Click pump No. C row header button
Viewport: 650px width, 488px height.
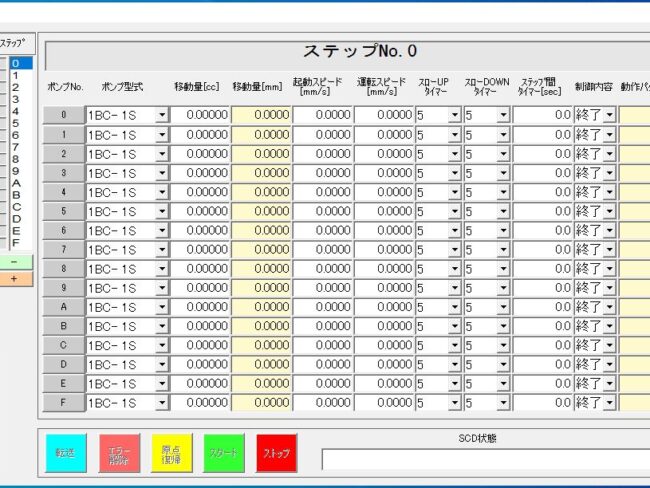pyautogui.click(x=64, y=345)
